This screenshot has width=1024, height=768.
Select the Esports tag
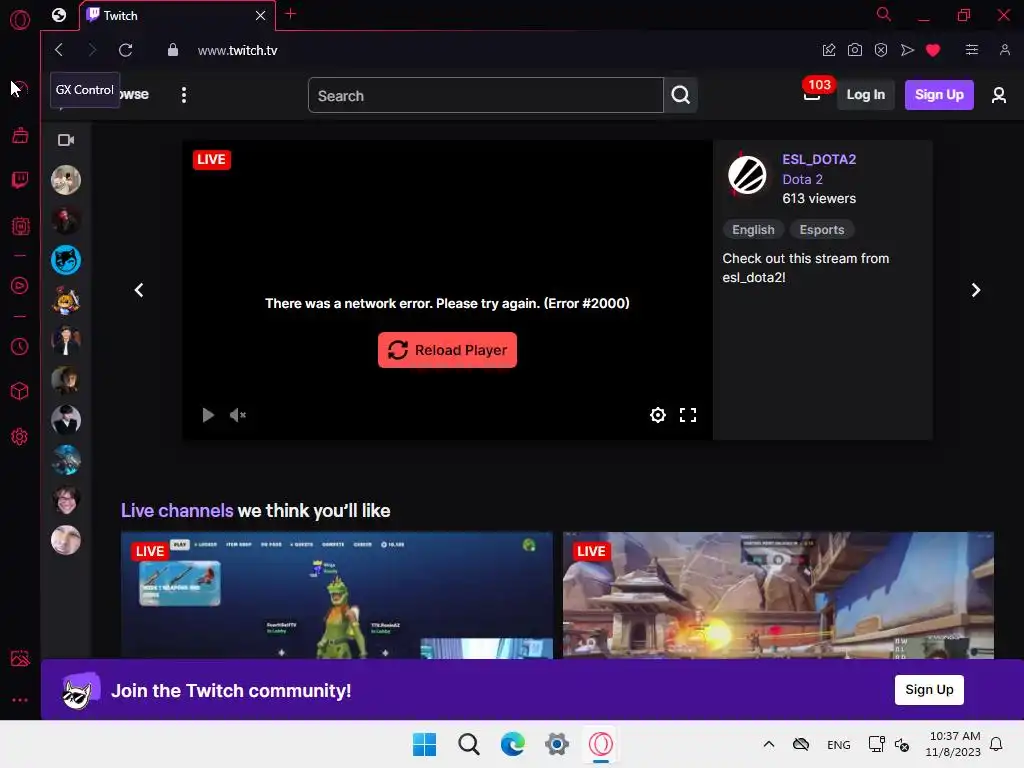coord(822,230)
